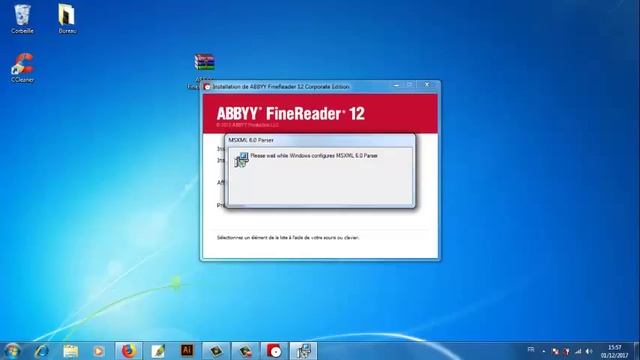This screenshot has width=640, height=360.
Task: Switch to ABBYY FineReader installer taskbar button
Action: (x=275, y=351)
